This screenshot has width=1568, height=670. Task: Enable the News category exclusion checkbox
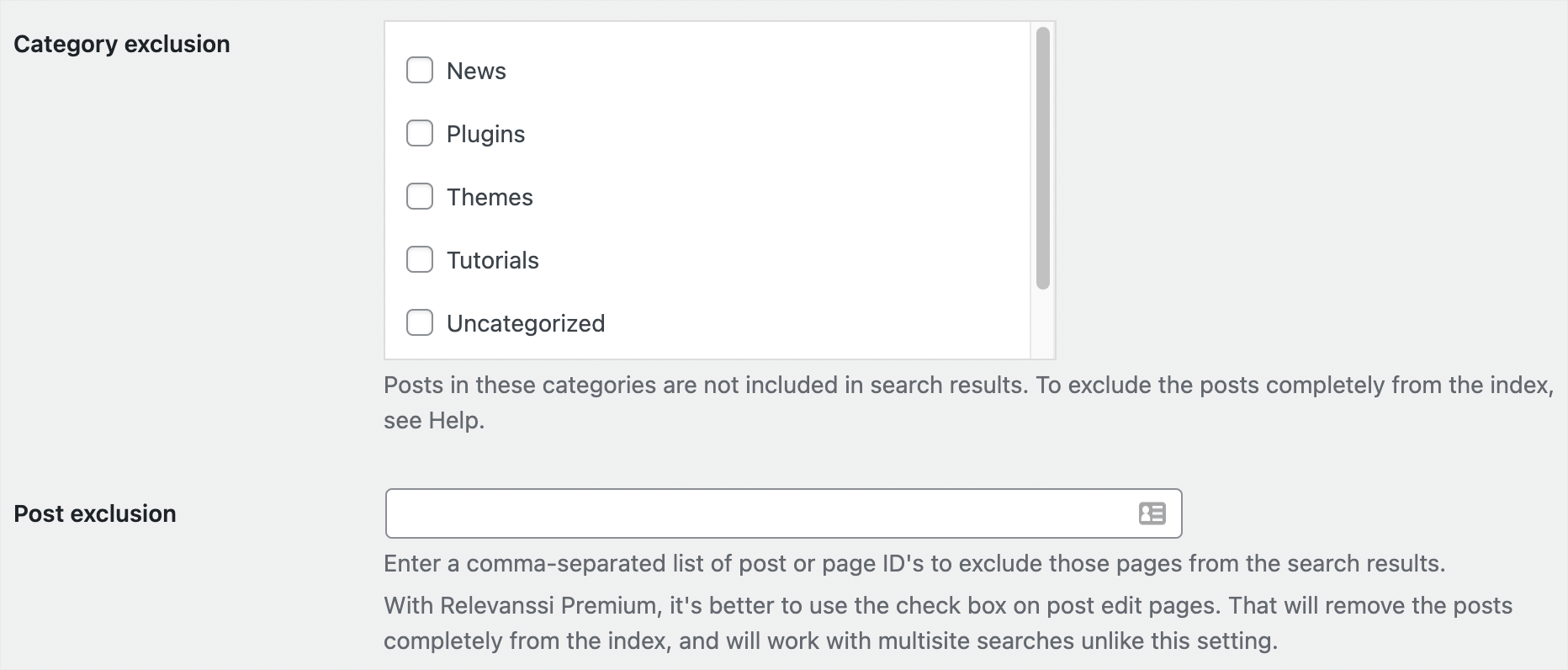pos(420,70)
